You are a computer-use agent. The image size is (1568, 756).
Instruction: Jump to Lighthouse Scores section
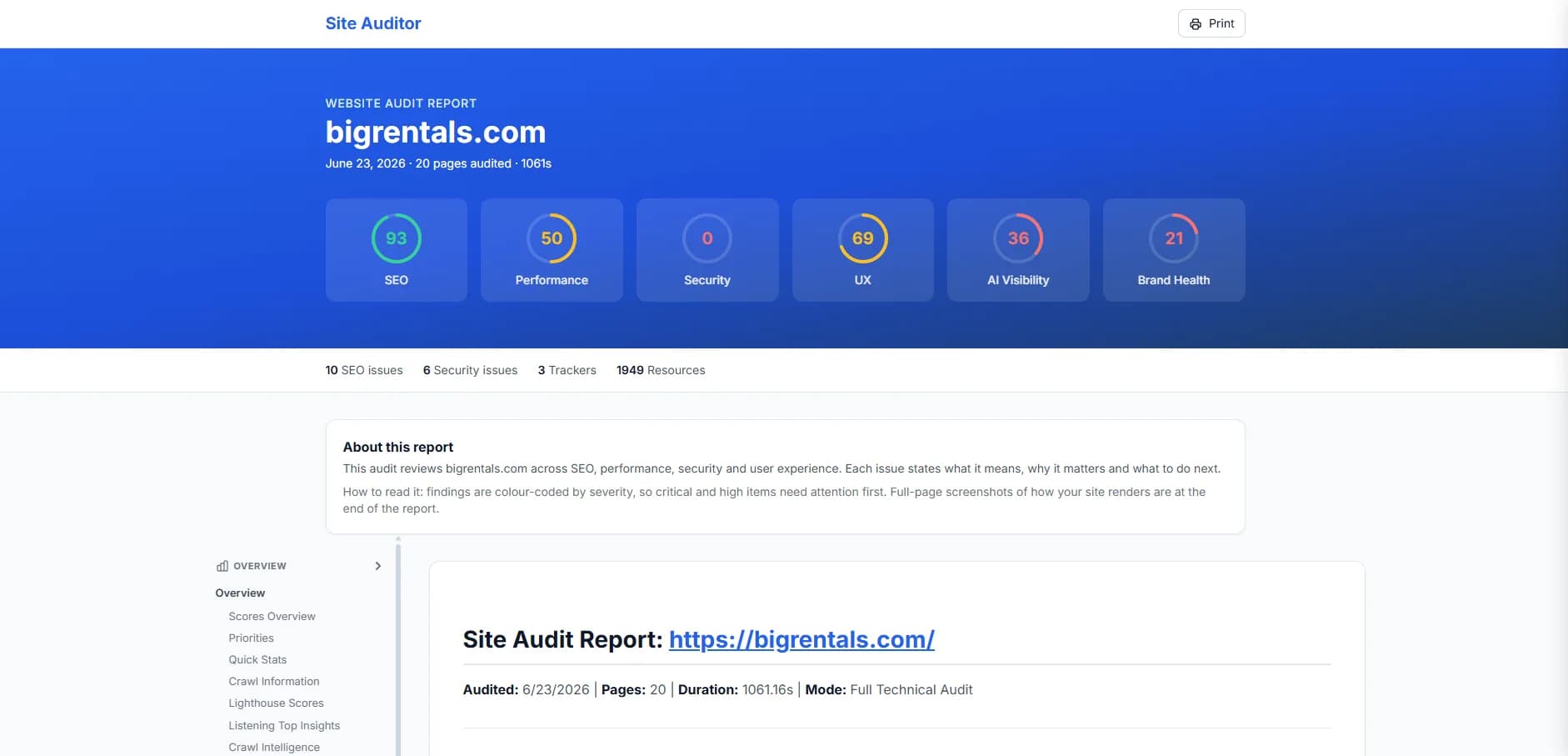[276, 703]
